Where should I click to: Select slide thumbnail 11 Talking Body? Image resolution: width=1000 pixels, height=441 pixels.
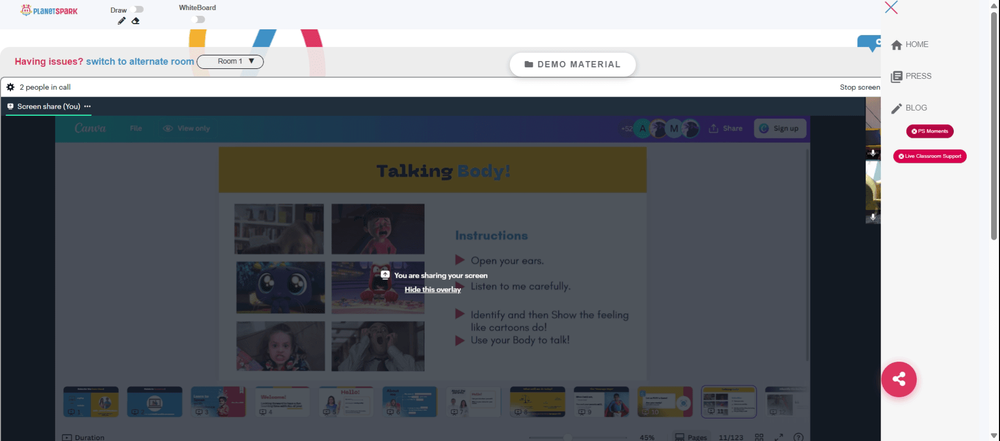pos(729,401)
